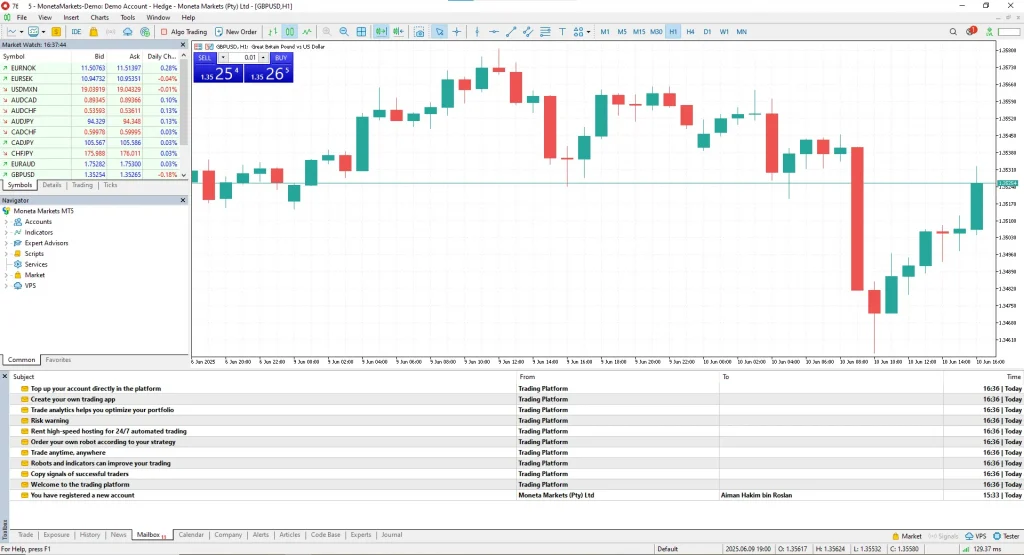Switch to M1 timeframe
1024x555 pixels.
point(605,31)
